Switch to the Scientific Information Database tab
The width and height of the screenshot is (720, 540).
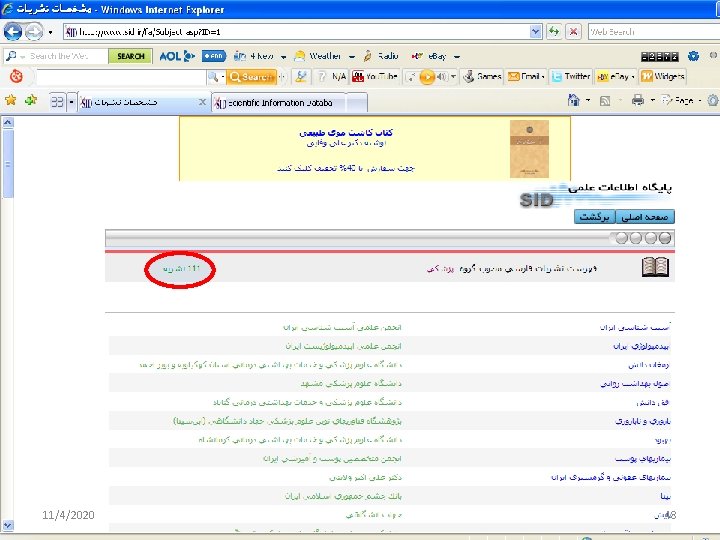point(279,102)
